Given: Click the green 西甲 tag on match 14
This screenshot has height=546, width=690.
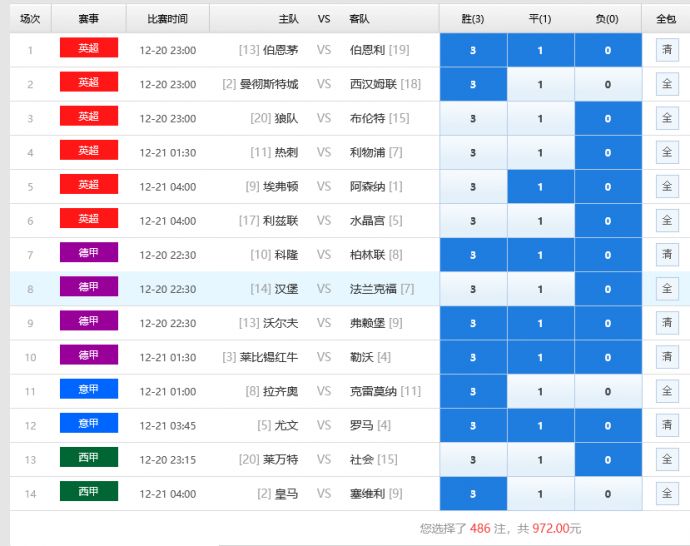Looking at the screenshot, I should point(89,491).
